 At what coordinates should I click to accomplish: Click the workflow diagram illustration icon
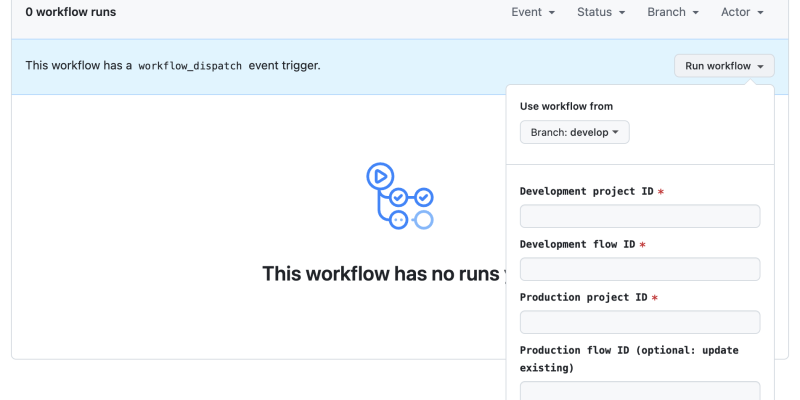tap(400, 196)
